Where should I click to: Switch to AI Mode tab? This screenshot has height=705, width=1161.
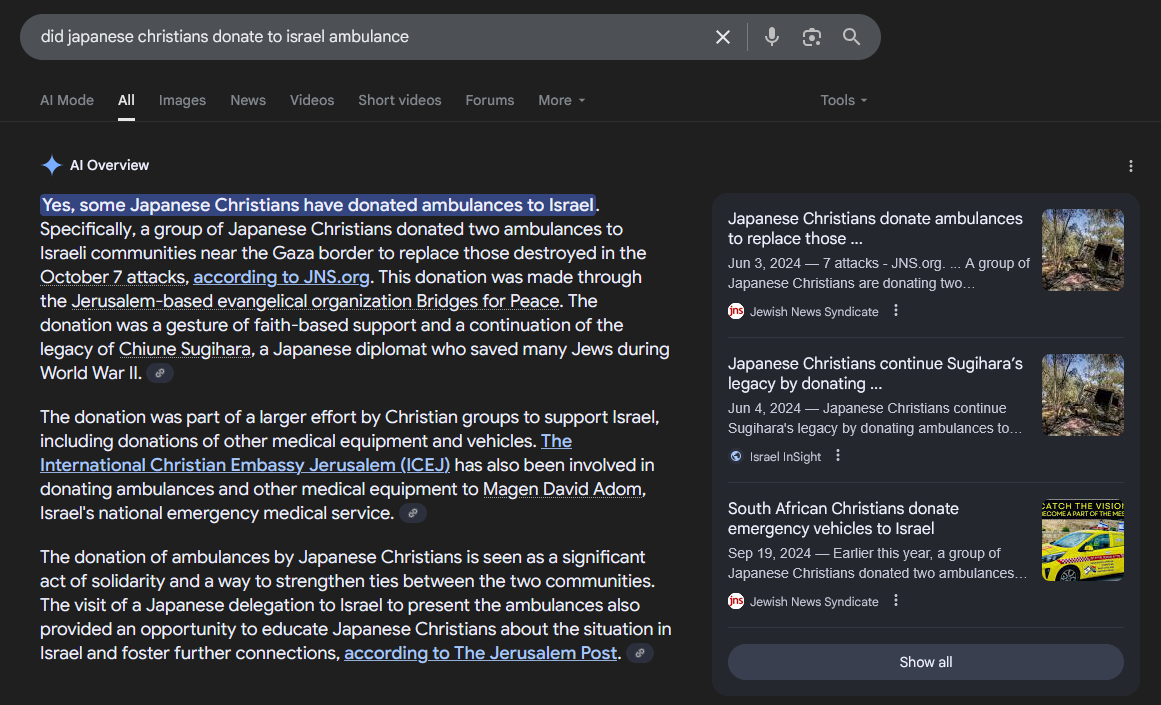click(x=67, y=100)
